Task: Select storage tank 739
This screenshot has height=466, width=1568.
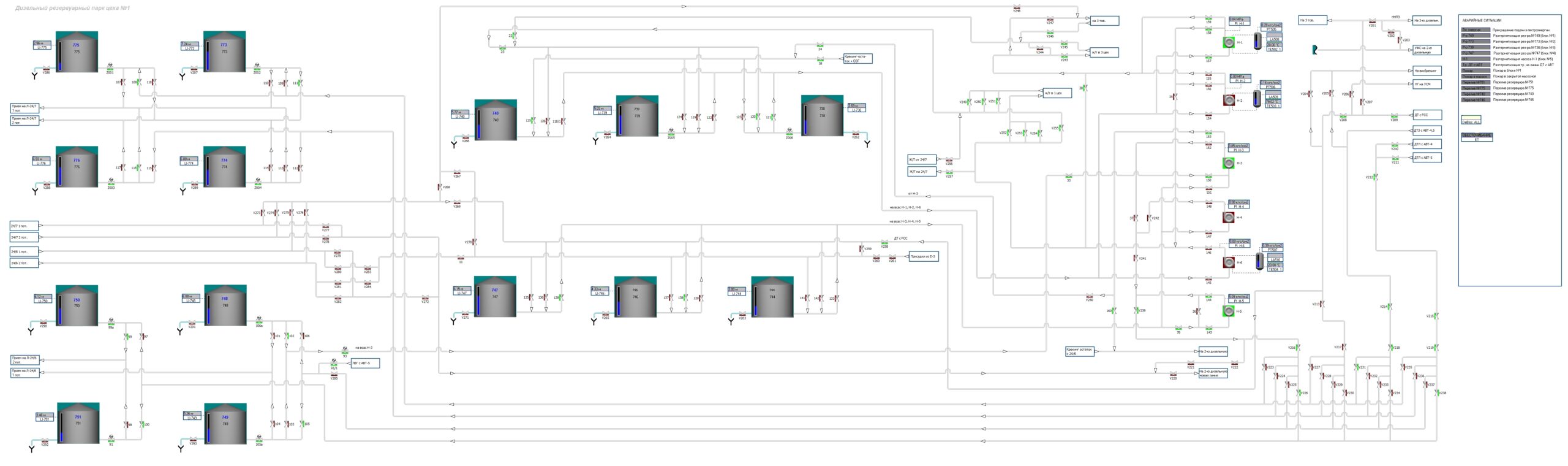Action: tap(637, 116)
